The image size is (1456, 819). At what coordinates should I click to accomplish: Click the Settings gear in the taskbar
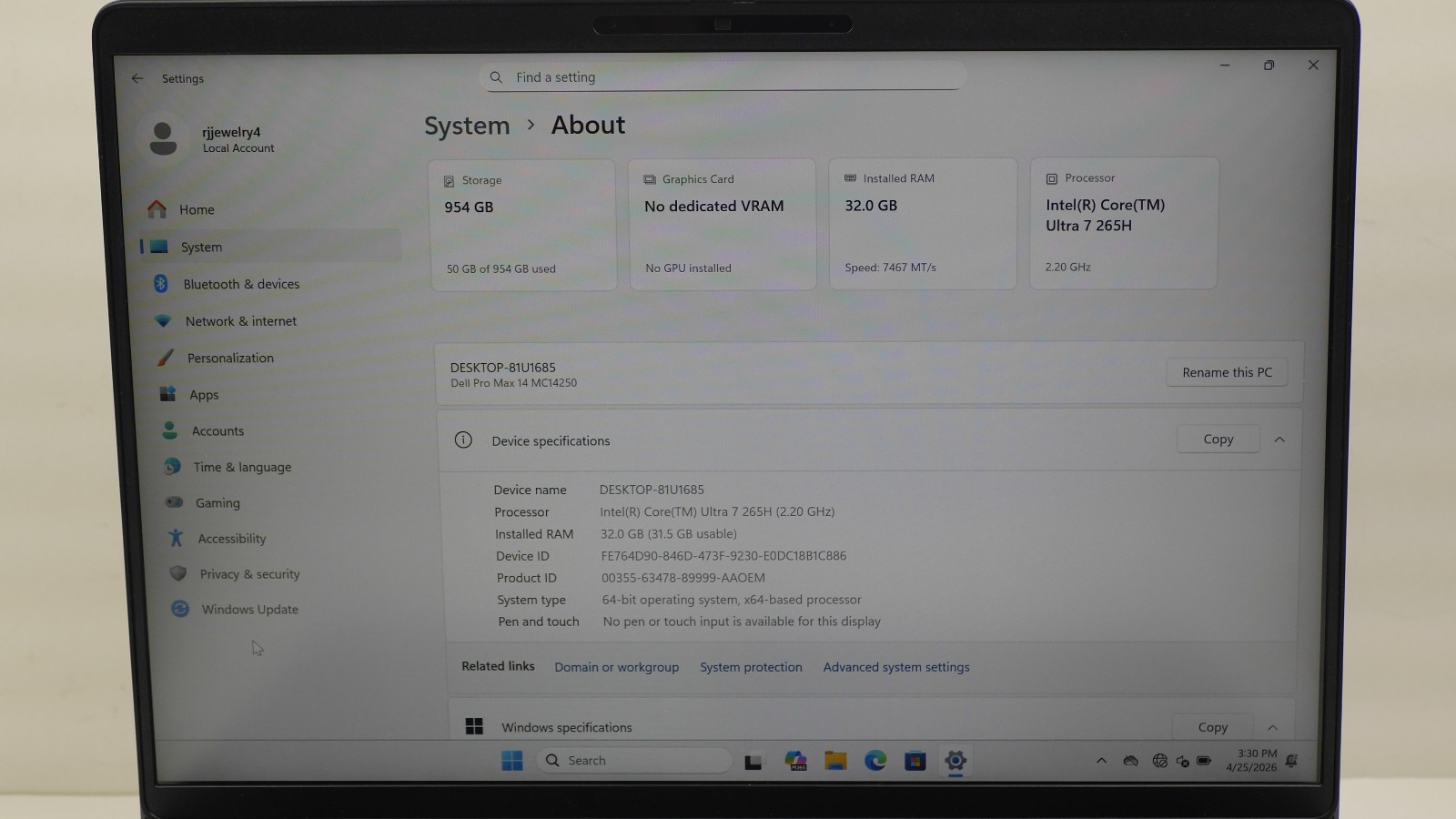tap(955, 761)
